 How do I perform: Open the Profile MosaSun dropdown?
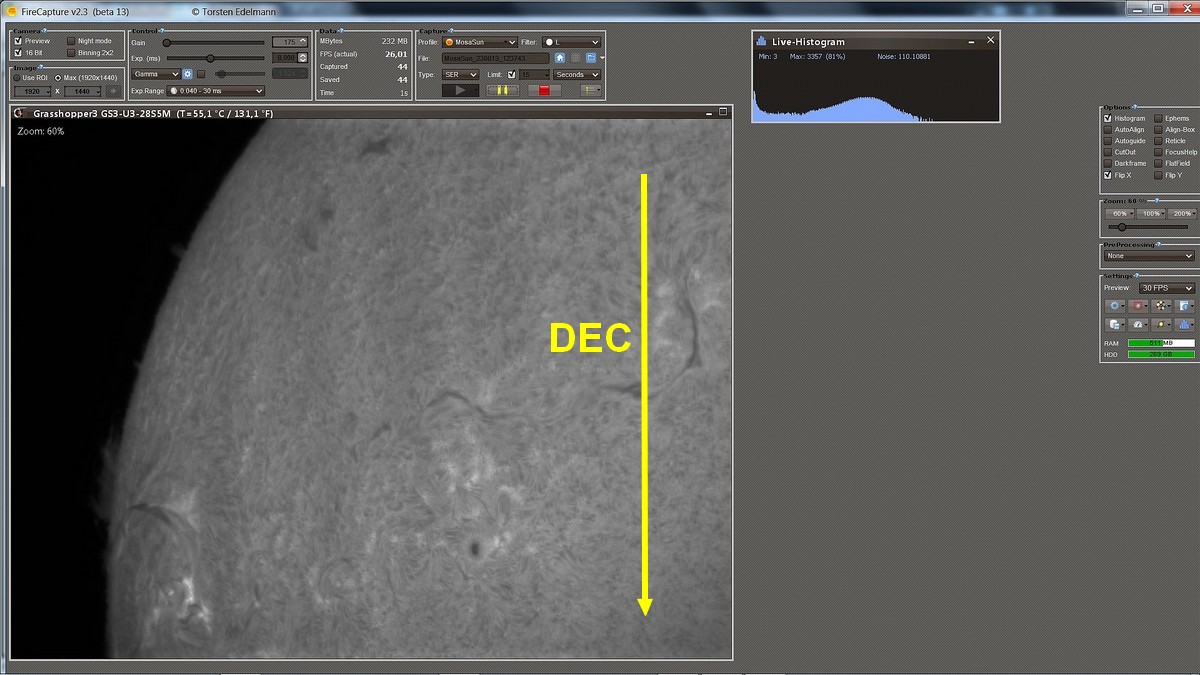click(x=480, y=42)
